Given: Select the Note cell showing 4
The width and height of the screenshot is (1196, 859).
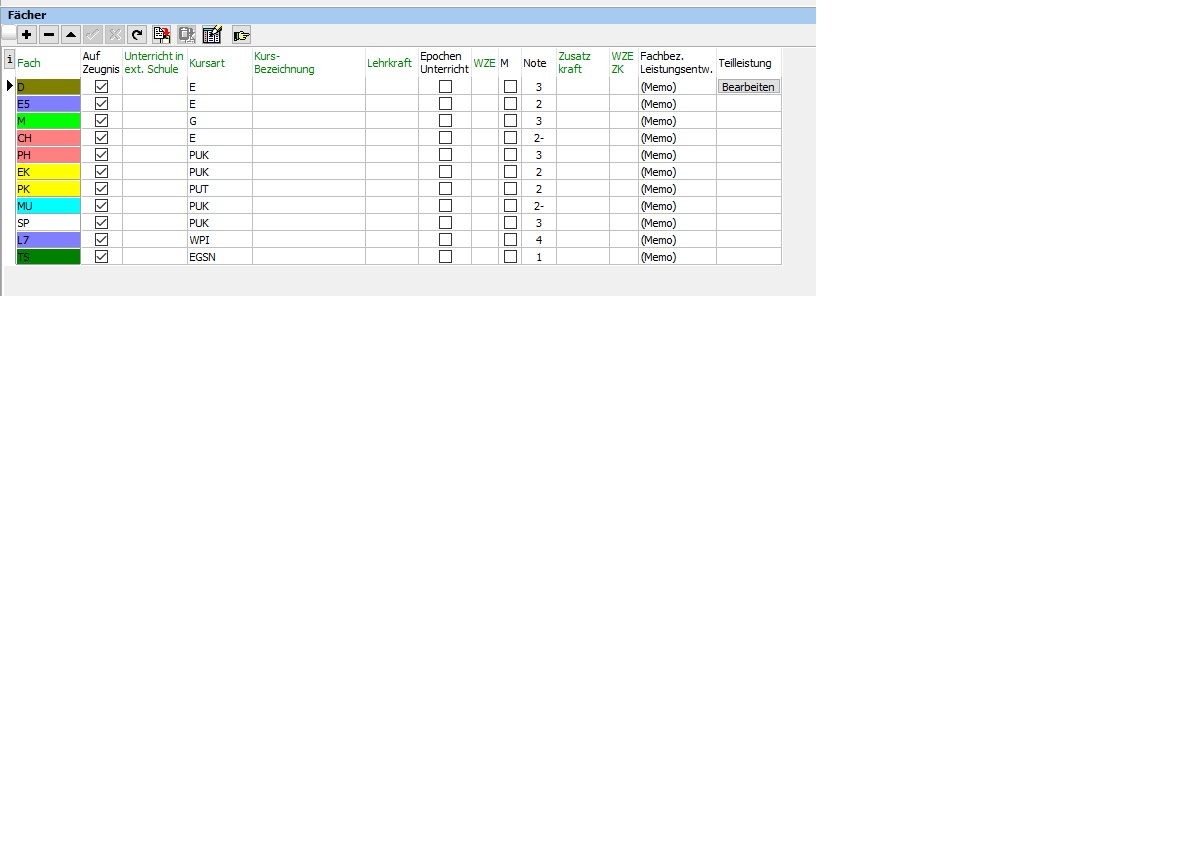Looking at the screenshot, I should click(539, 240).
